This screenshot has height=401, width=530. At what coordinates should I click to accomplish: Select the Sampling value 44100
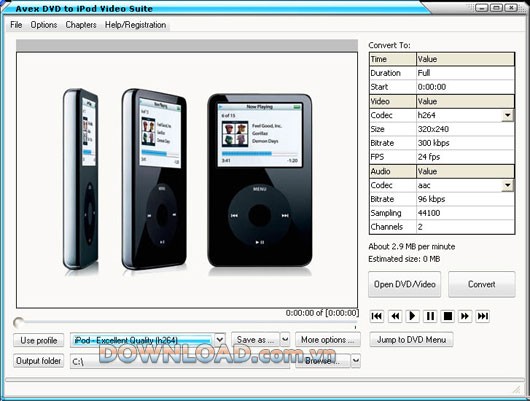coord(465,213)
